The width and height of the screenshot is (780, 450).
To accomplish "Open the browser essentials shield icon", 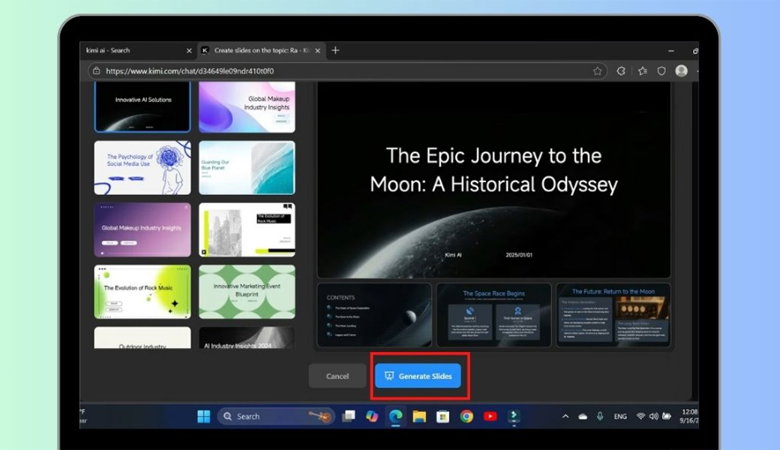I will click(661, 71).
